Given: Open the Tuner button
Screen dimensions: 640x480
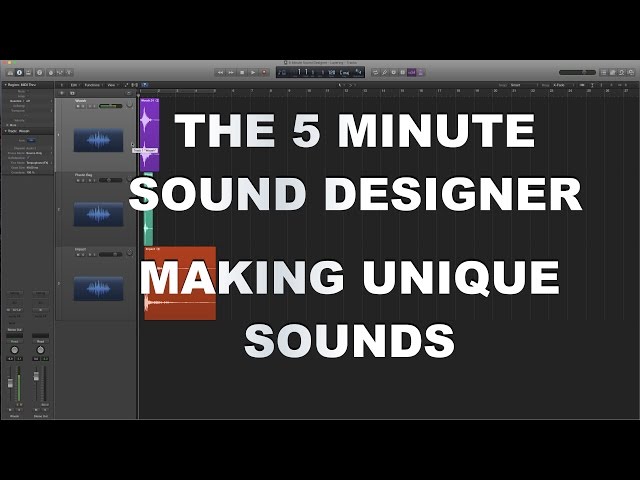Looking at the screenshot, I should [384, 73].
